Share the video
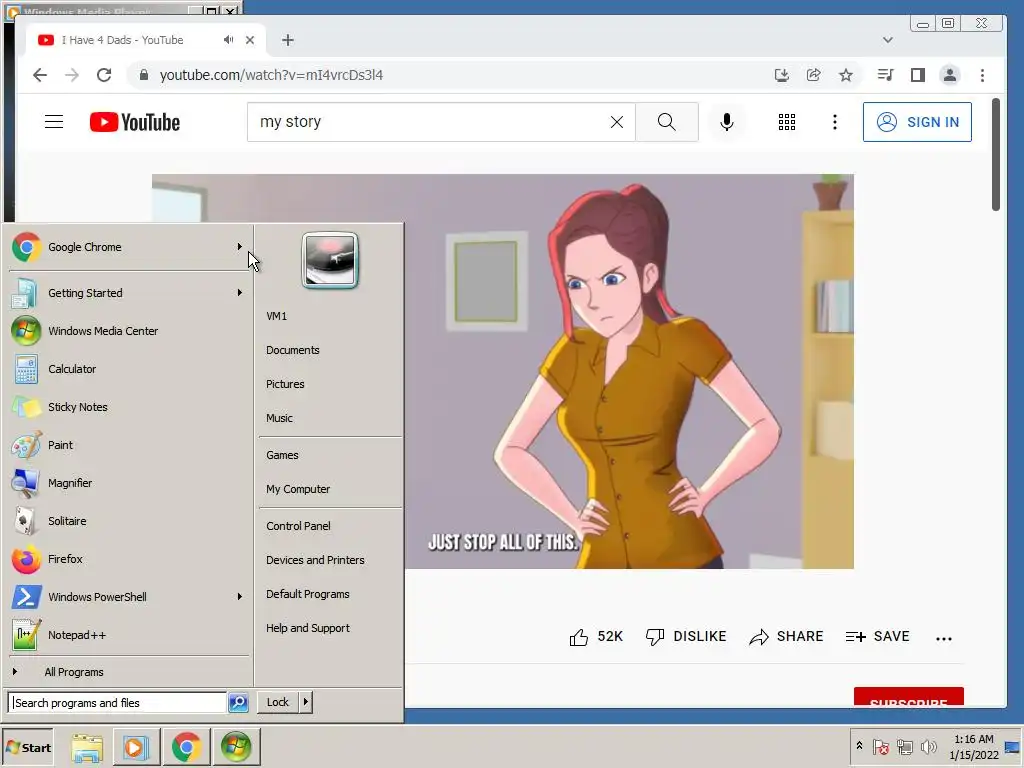 [x=786, y=637]
